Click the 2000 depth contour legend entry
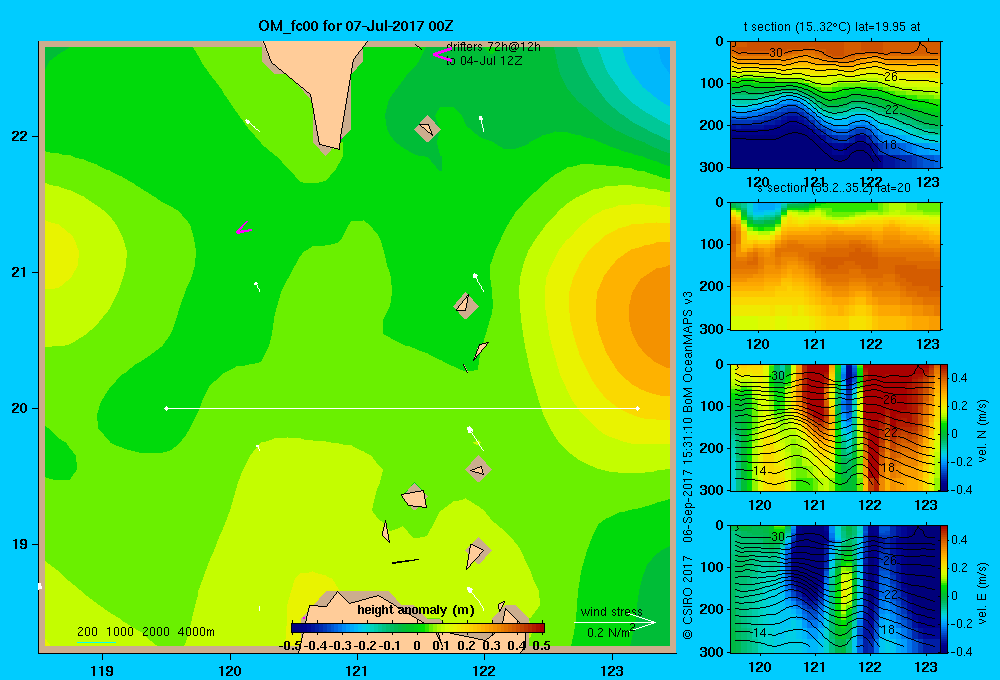The width and height of the screenshot is (1000, 680). 156,632
